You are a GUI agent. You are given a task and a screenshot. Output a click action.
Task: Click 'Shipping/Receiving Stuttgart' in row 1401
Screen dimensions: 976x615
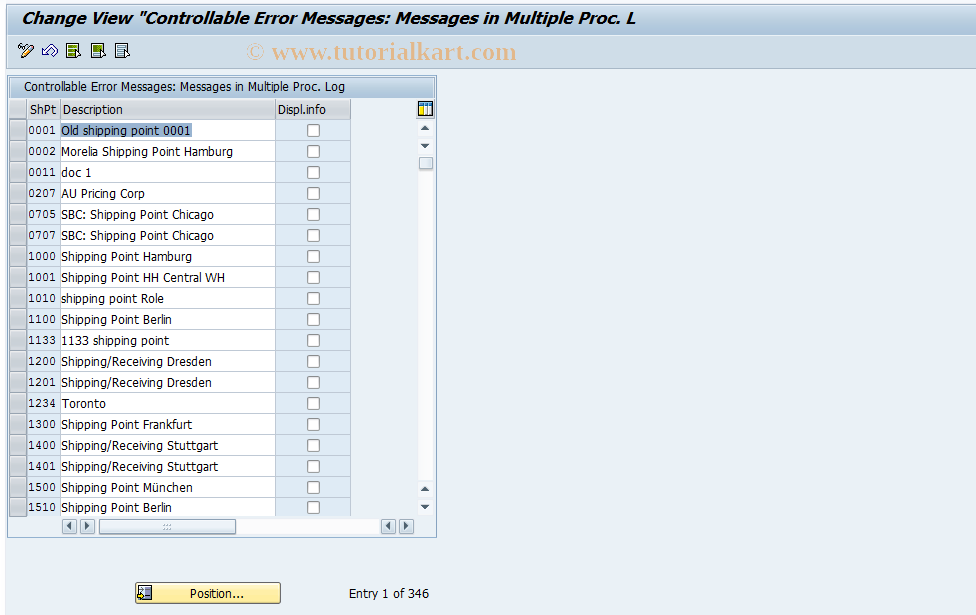click(x=167, y=467)
